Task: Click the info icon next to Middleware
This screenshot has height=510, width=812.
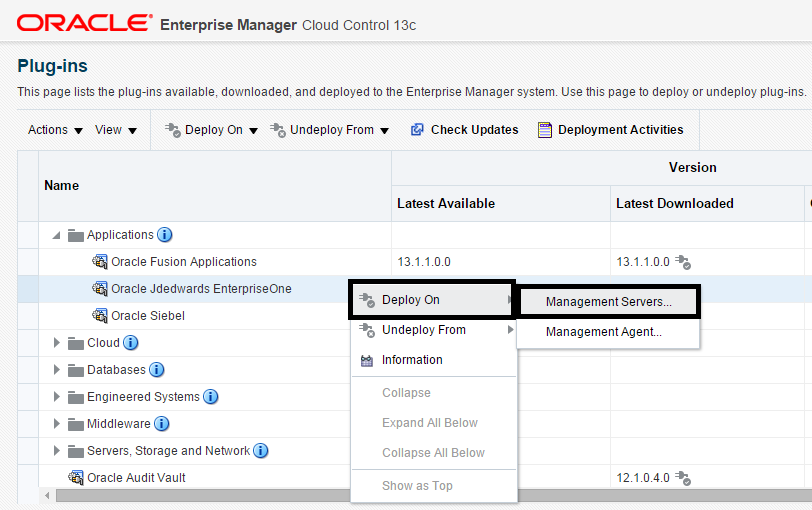Action: [x=162, y=424]
